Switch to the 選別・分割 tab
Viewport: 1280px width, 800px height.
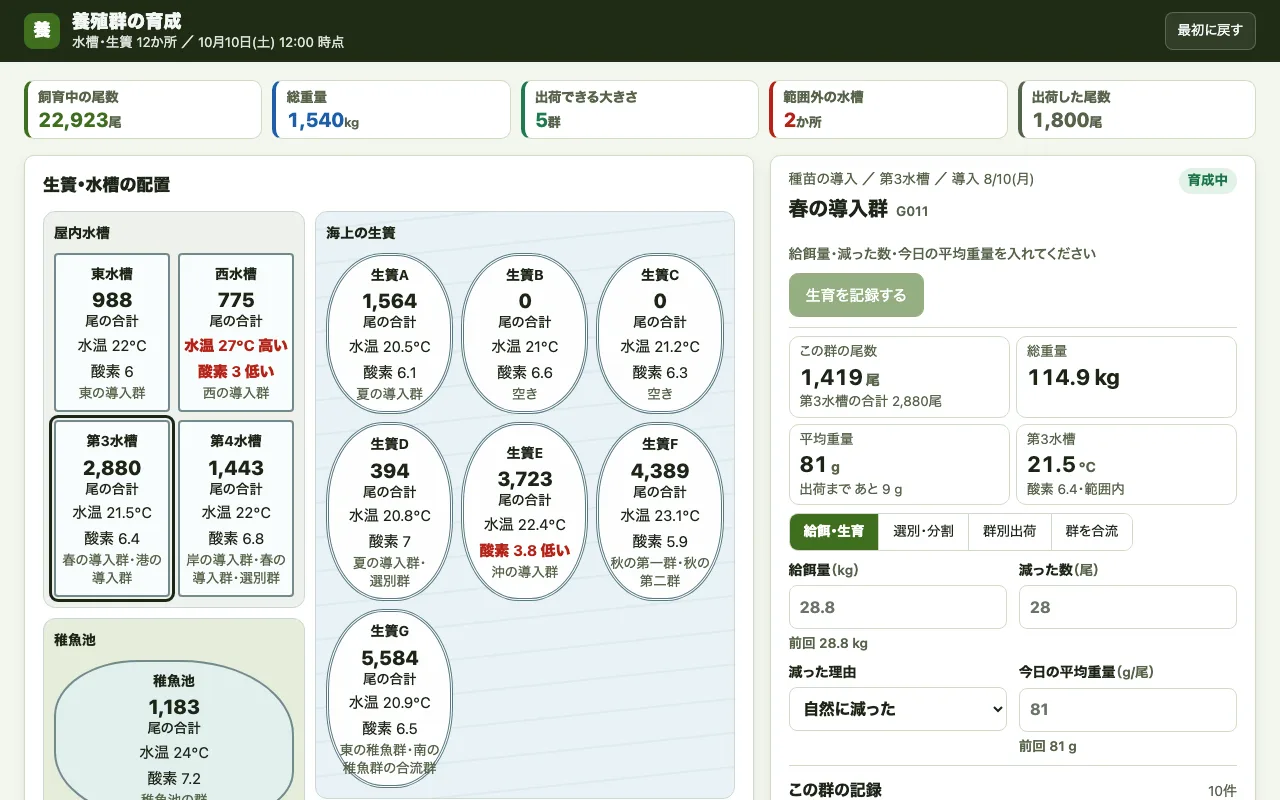click(923, 532)
